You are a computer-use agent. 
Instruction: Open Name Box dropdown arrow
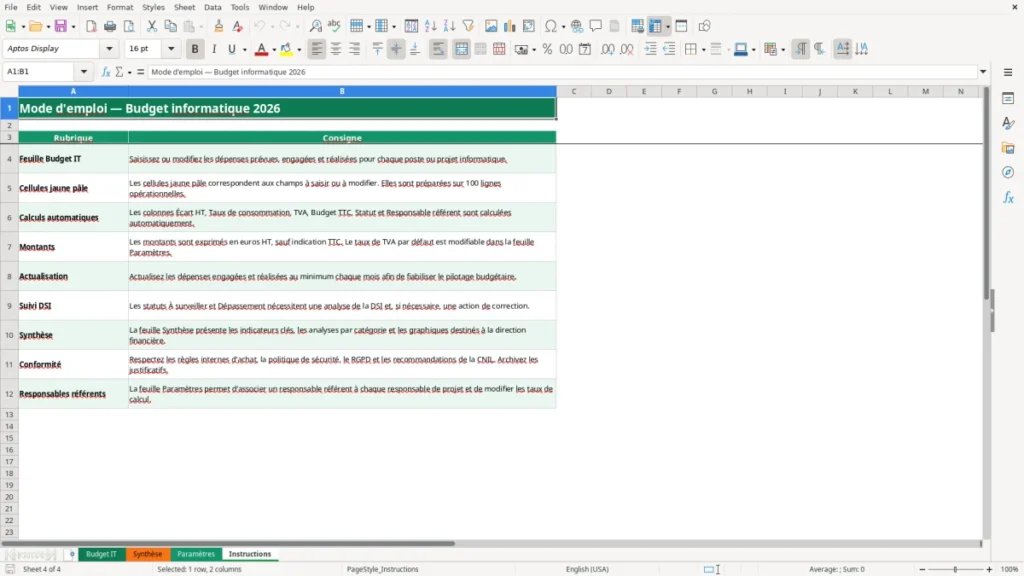(x=84, y=72)
